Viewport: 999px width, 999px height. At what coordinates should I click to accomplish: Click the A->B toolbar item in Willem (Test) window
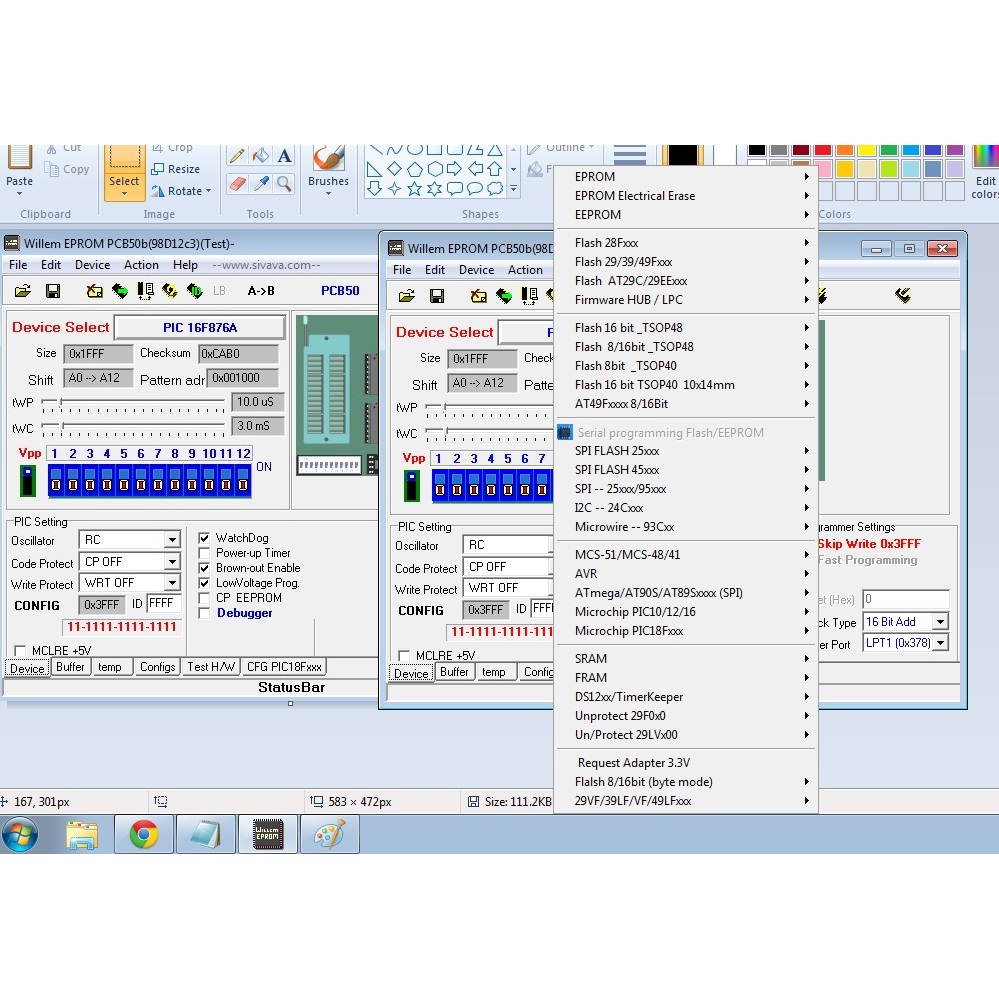pyautogui.click(x=261, y=291)
